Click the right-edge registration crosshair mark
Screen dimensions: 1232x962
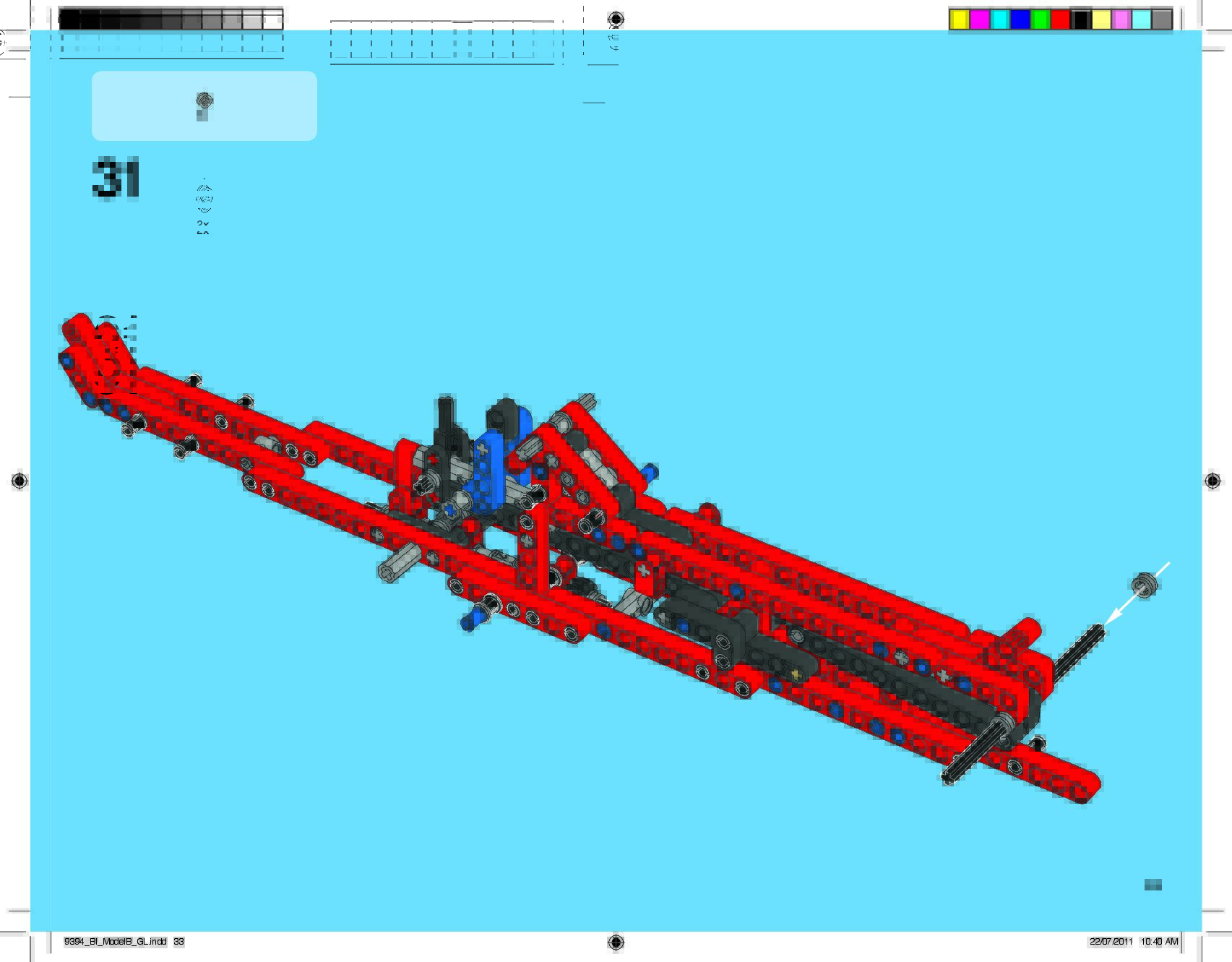click(1212, 481)
